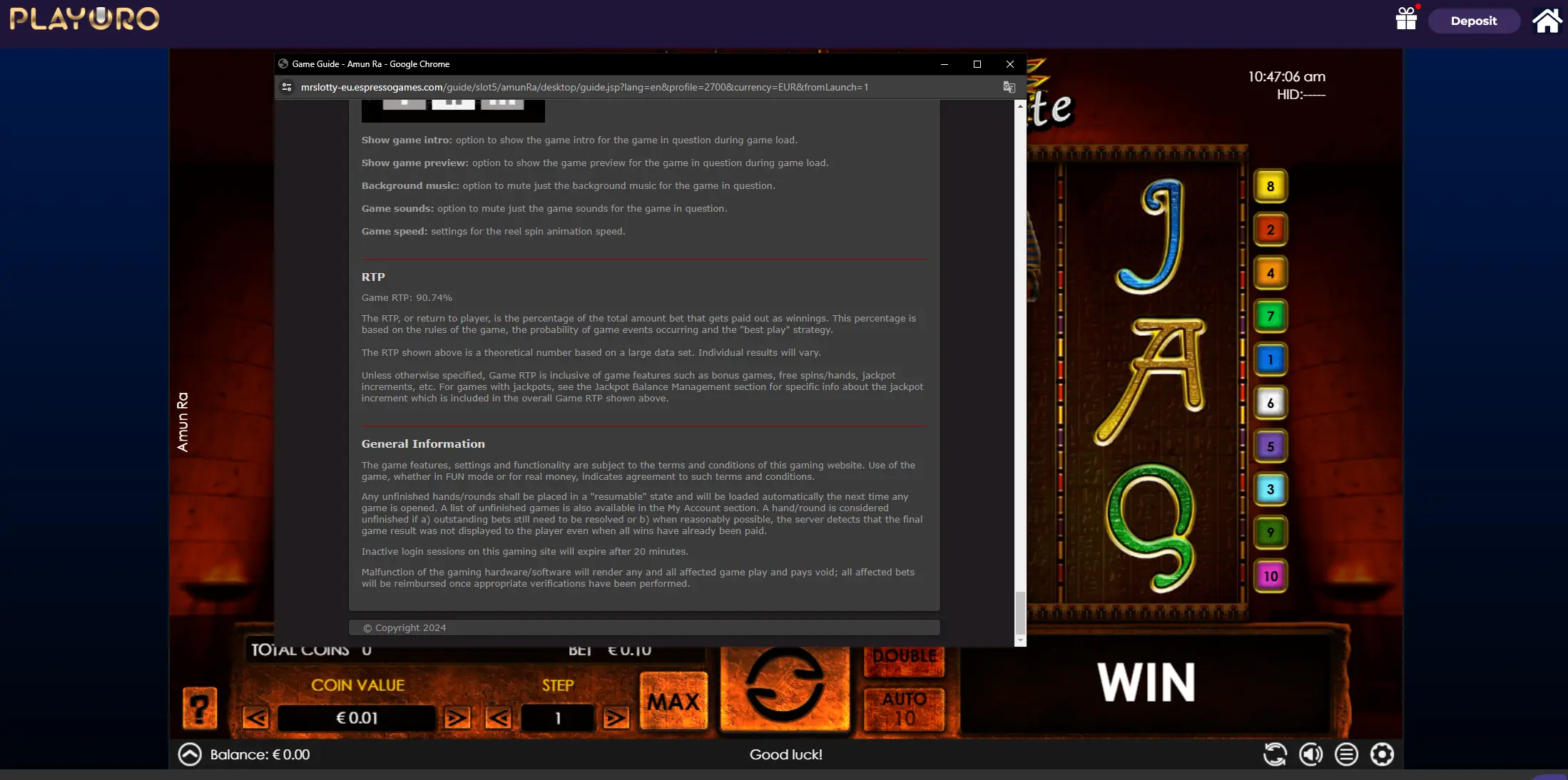The width and height of the screenshot is (1568, 780).
Task: Select payline 3 button
Action: [1271, 490]
